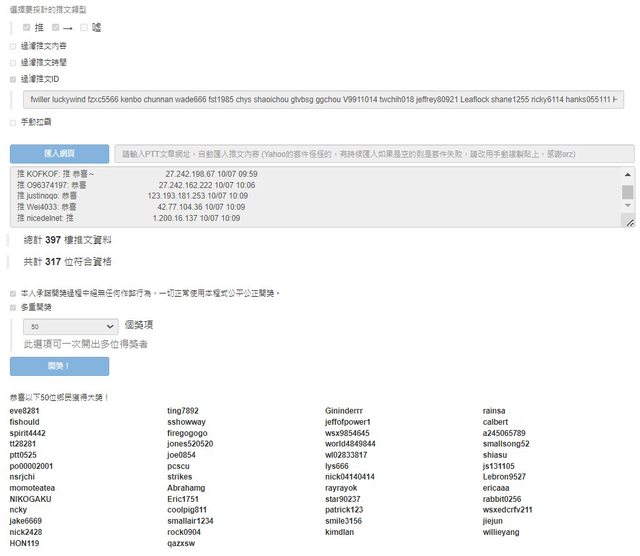Enable the 篩選推文時間 filter checkbox

(x=13, y=61)
